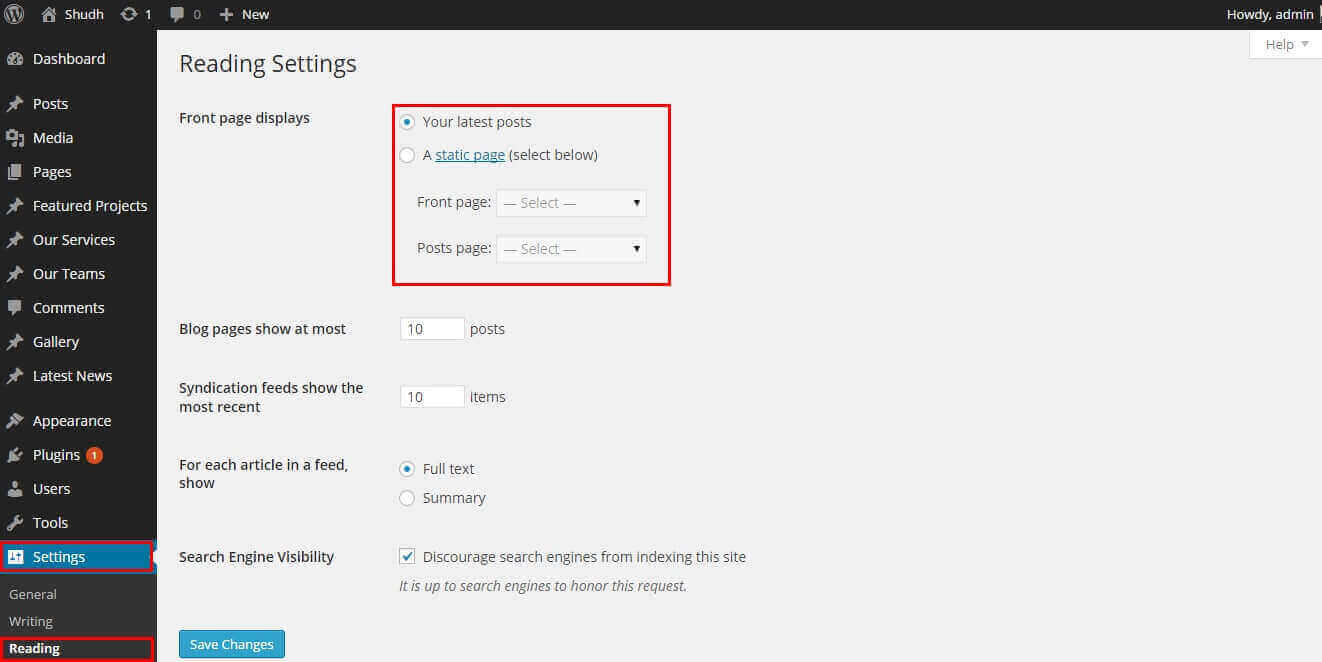Click the Plugins plug icon
The width and height of the screenshot is (1322, 662).
coord(15,455)
